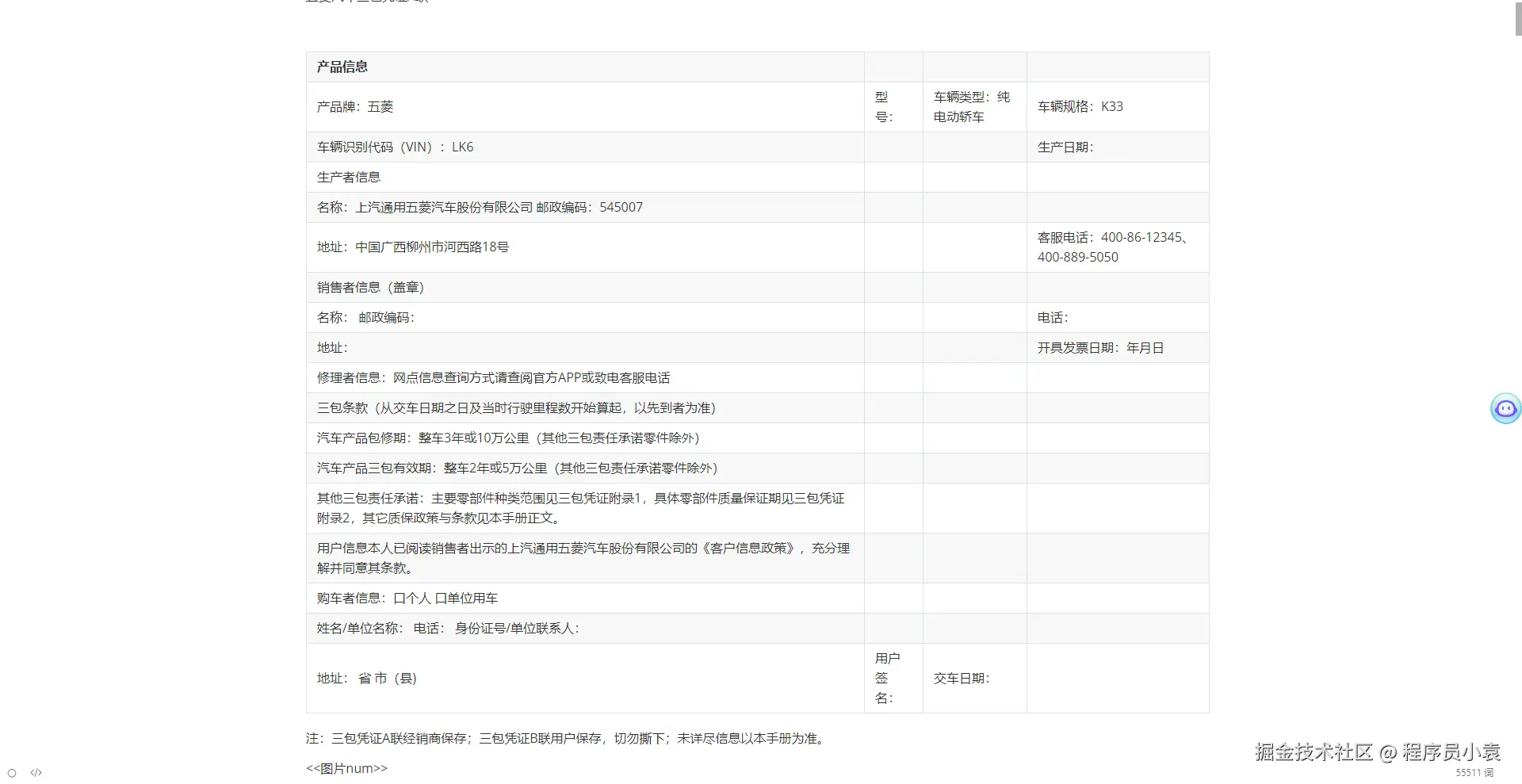Viewport: 1522px width, 784px height.
Task: Click the 产品牌：五菱 cell
Action: 585,107
